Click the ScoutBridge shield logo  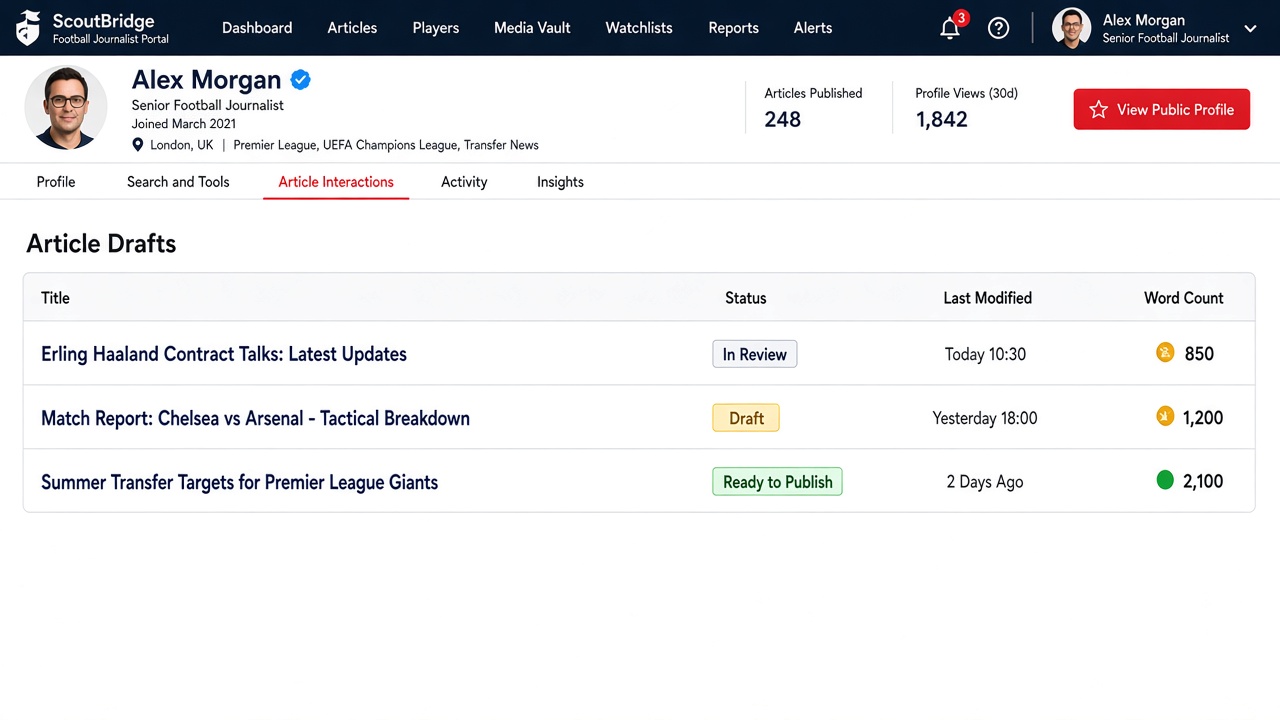point(28,28)
